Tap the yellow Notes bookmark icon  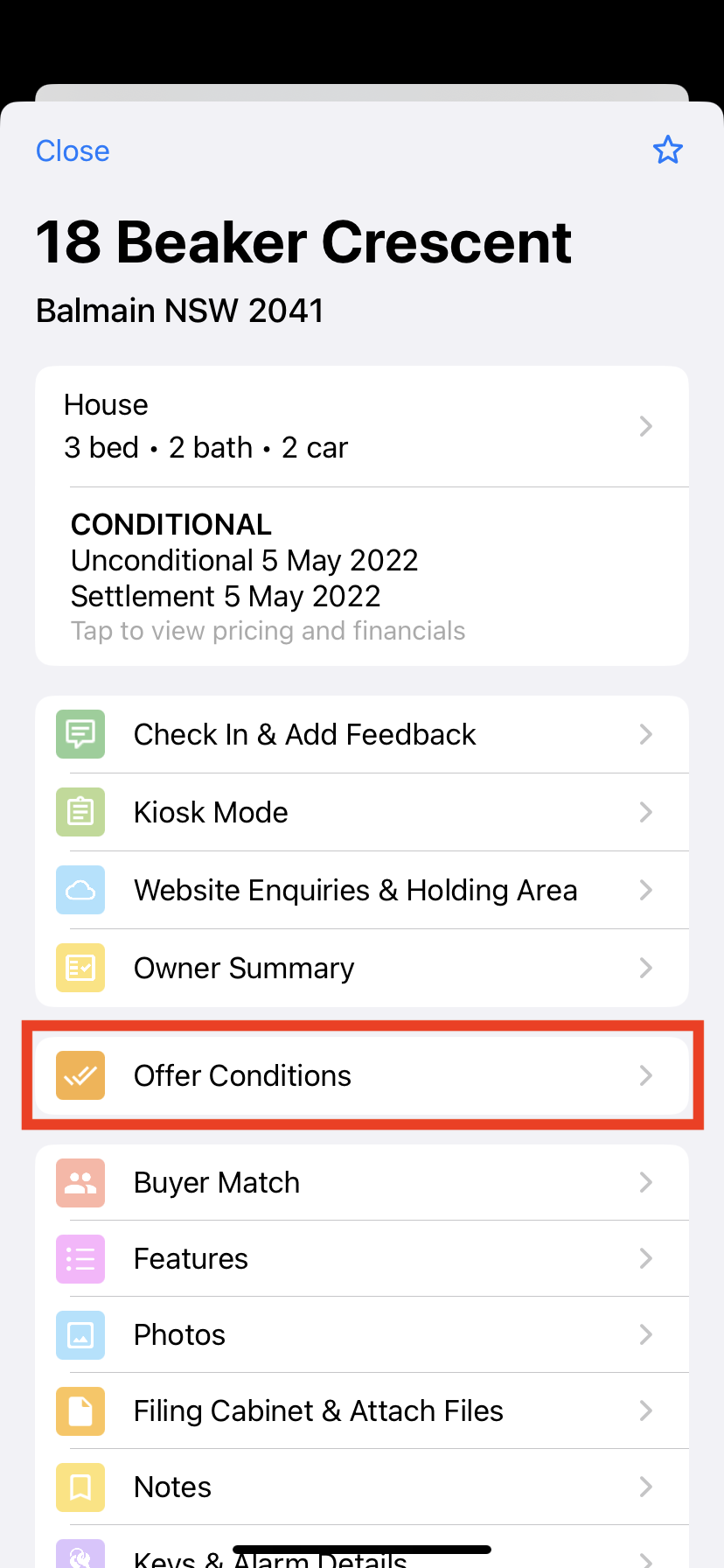pyautogui.click(x=80, y=1487)
